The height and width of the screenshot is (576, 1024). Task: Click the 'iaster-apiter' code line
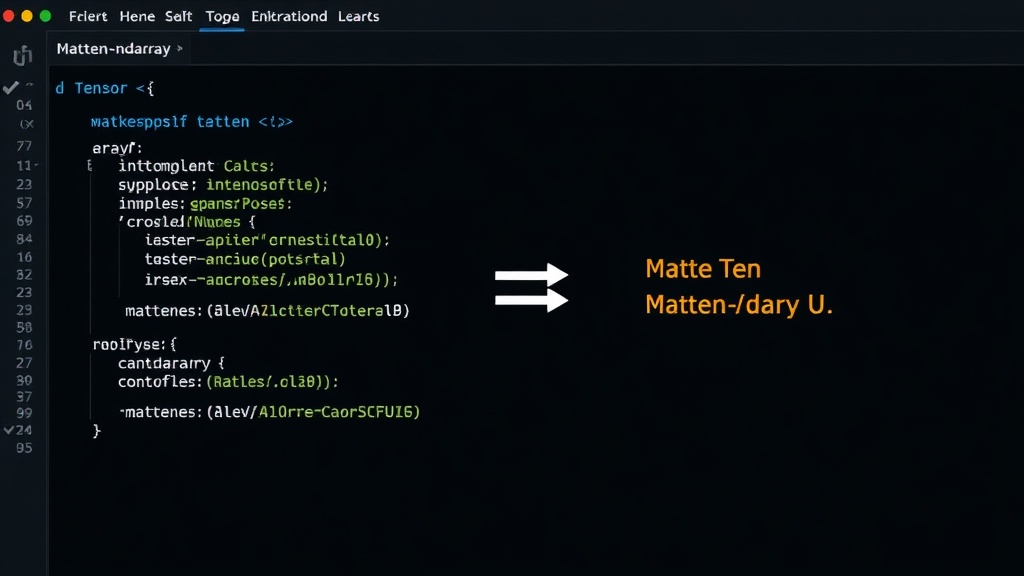coord(267,240)
